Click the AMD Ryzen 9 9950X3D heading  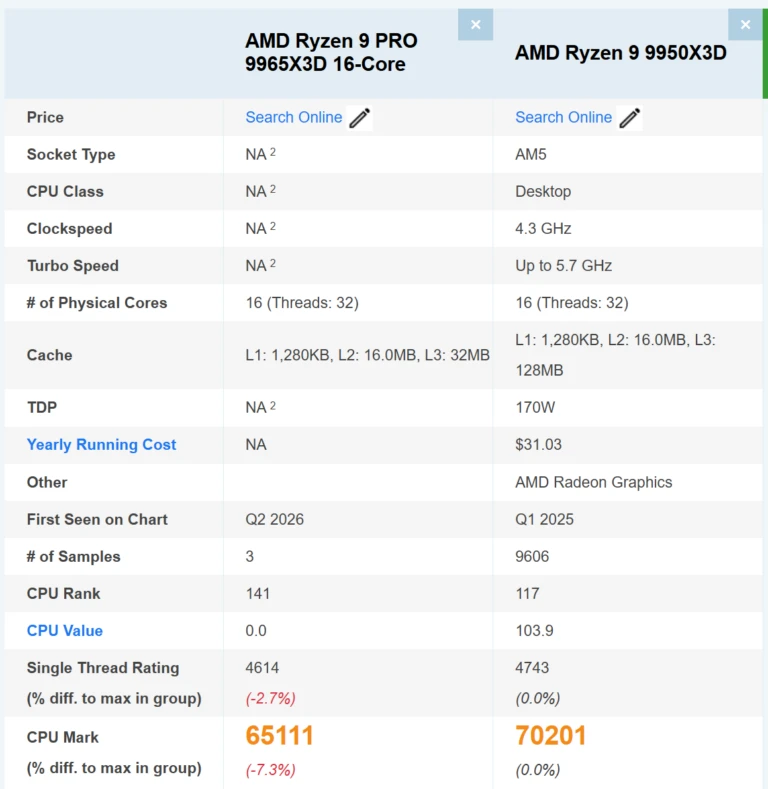click(621, 53)
